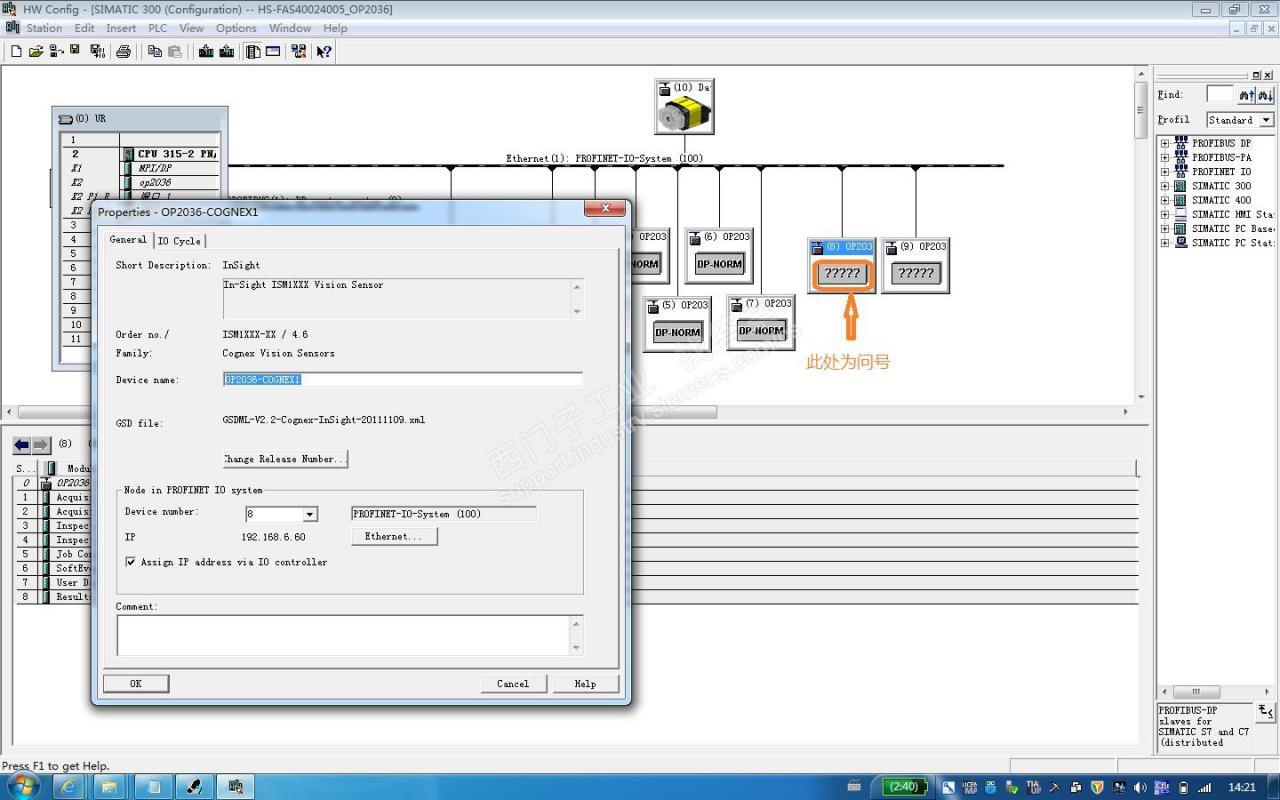This screenshot has height=800, width=1280.
Task: Open the Options menu
Action: pos(236,28)
